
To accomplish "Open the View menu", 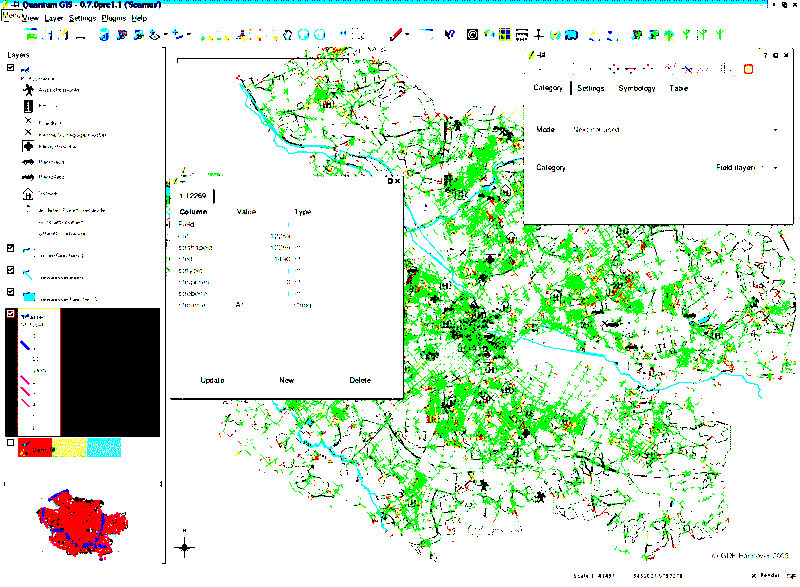I will pos(31,18).
